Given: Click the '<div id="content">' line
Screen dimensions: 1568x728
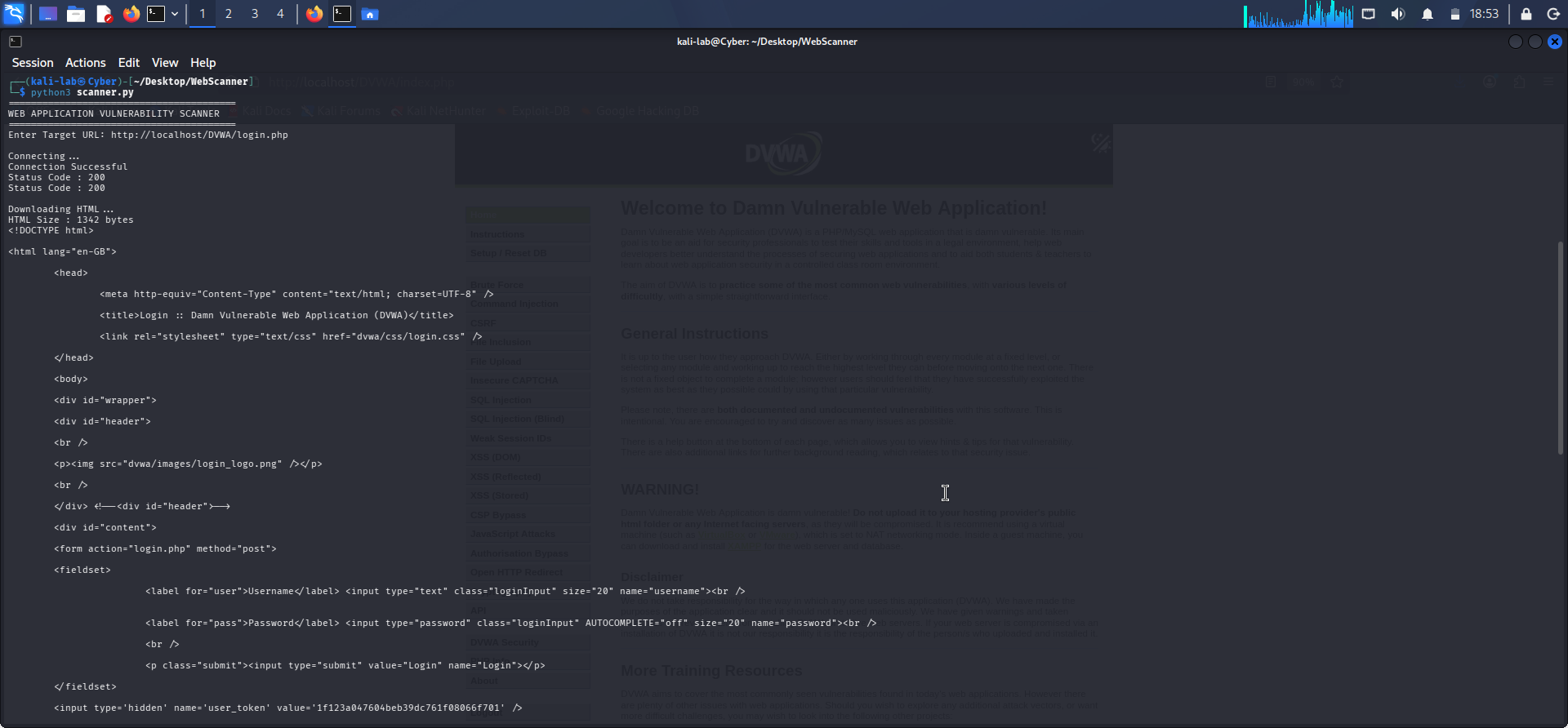Looking at the screenshot, I should 105,527.
